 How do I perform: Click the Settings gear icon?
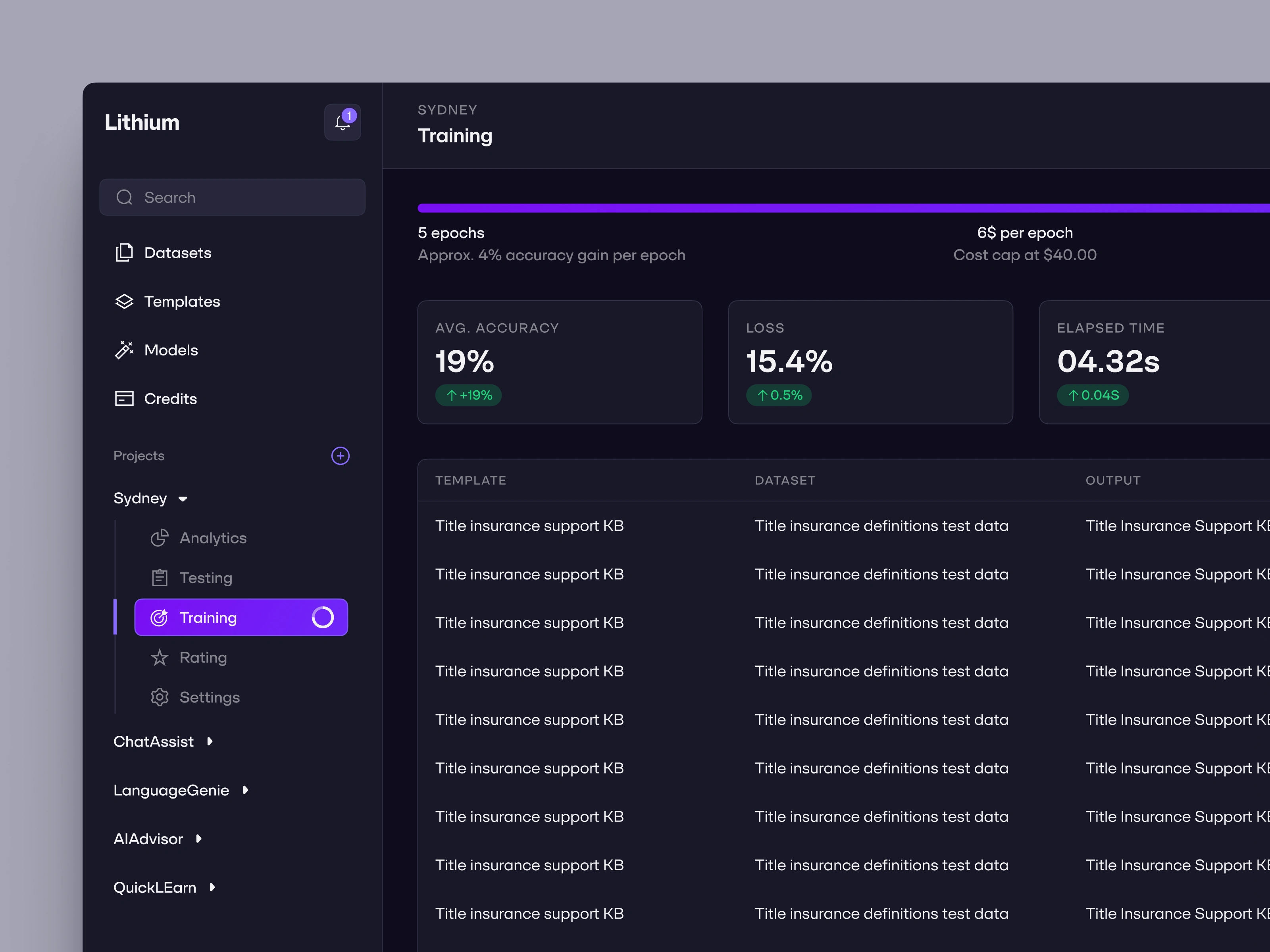point(160,697)
